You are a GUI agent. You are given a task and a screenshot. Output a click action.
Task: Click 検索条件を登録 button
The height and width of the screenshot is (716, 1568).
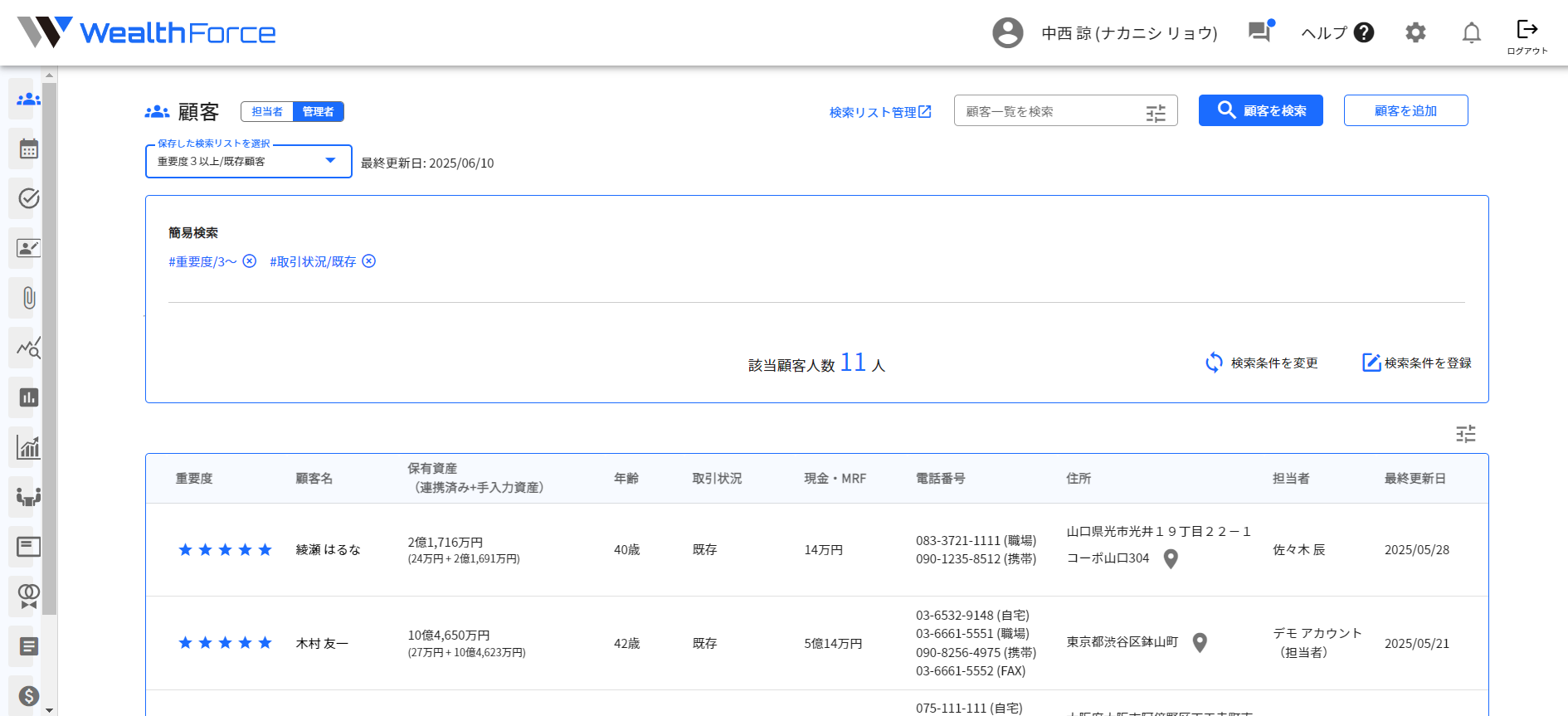point(1417,363)
